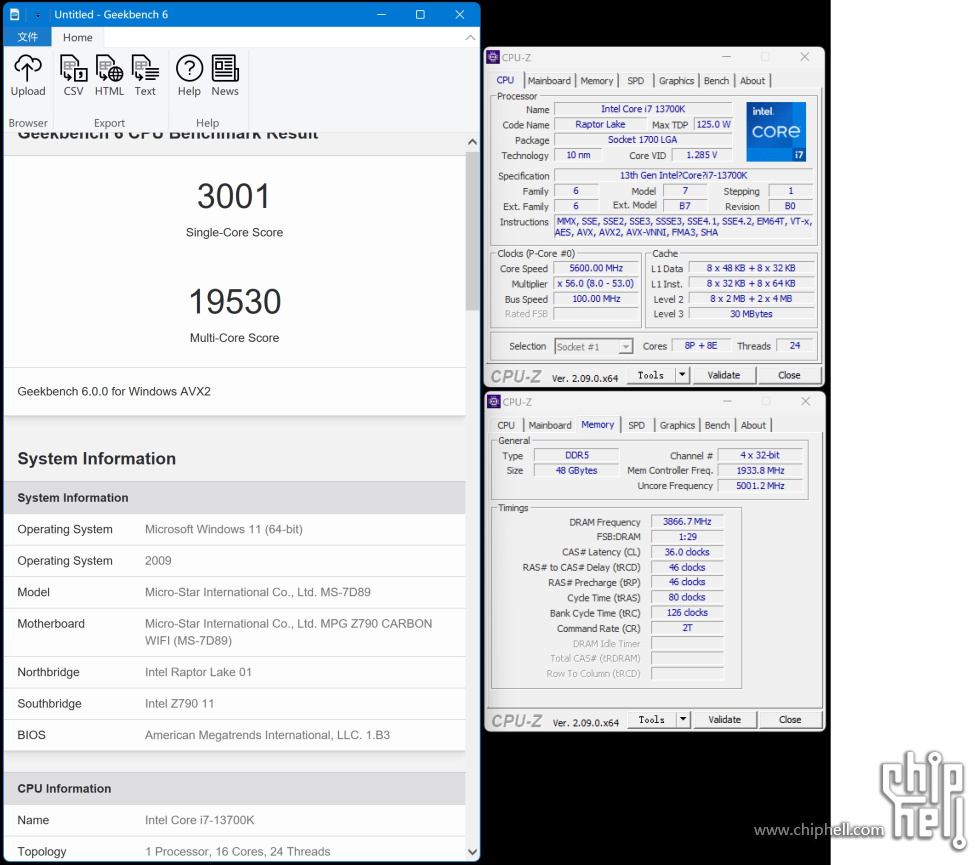Minimize the Geekbench 6 window
980x865 pixels.
point(381,14)
